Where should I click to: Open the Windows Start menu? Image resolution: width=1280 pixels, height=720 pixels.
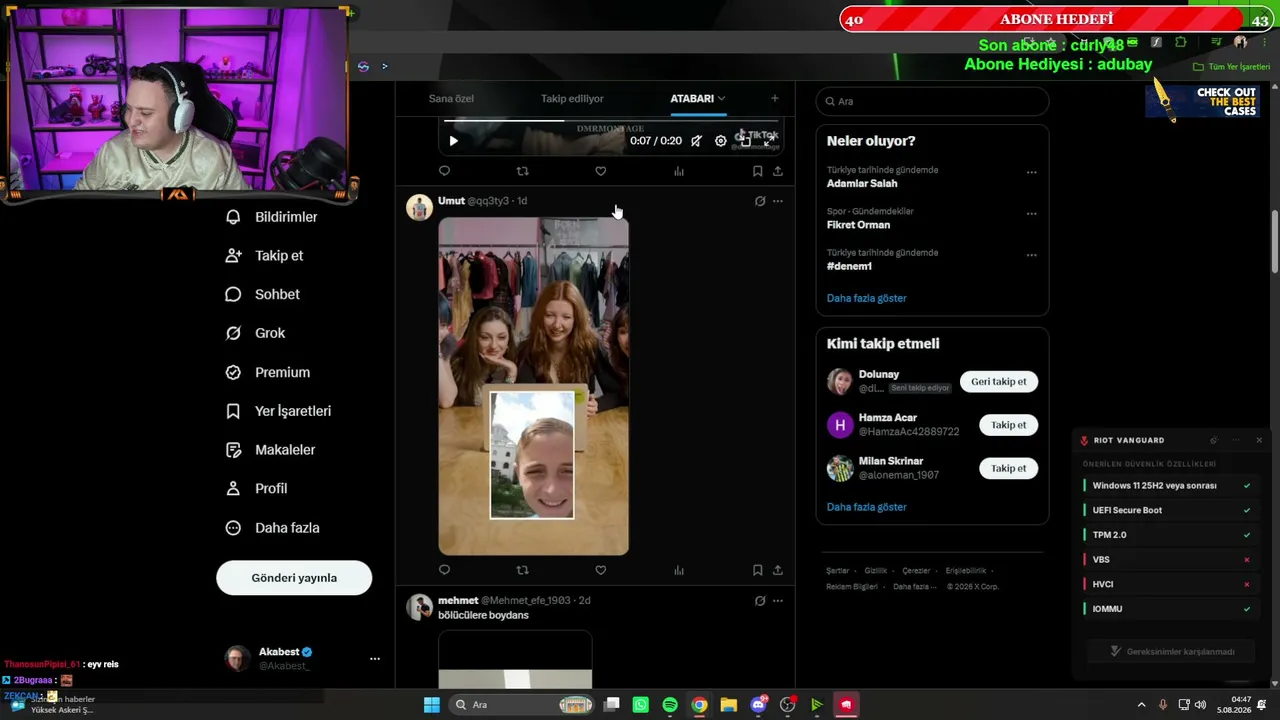[x=431, y=705]
